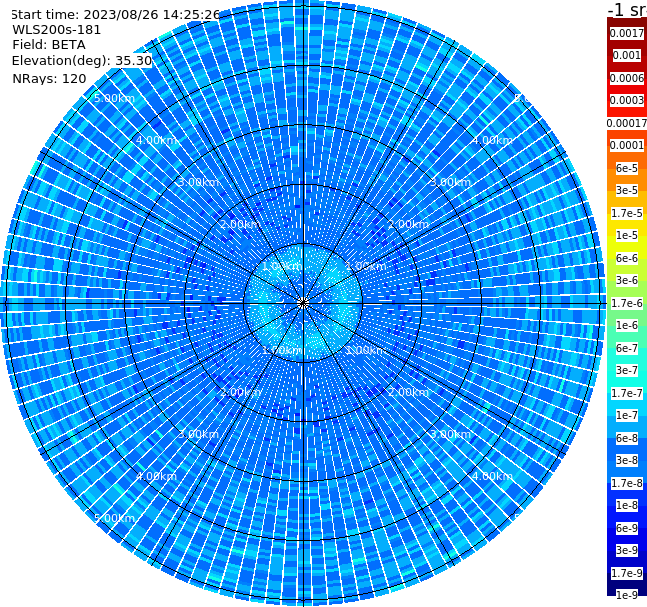Click the Elevation(deg): 35.30 label
This screenshot has height=607, width=647.
82,61
